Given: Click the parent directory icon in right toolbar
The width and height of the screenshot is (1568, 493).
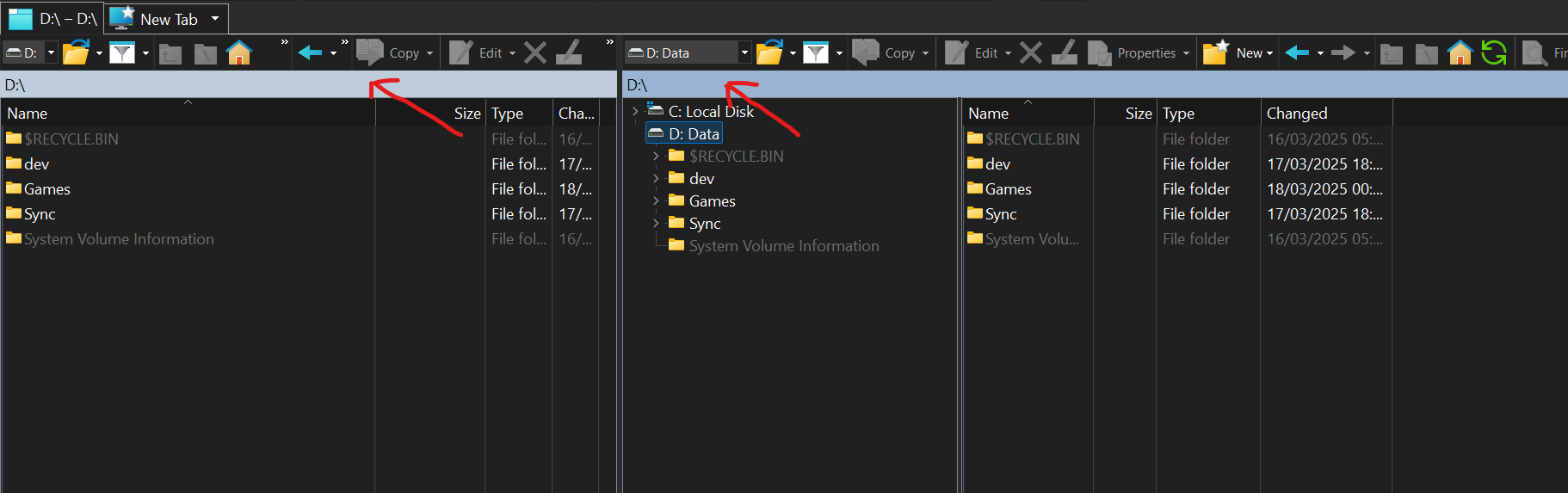Looking at the screenshot, I should click(1392, 53).
